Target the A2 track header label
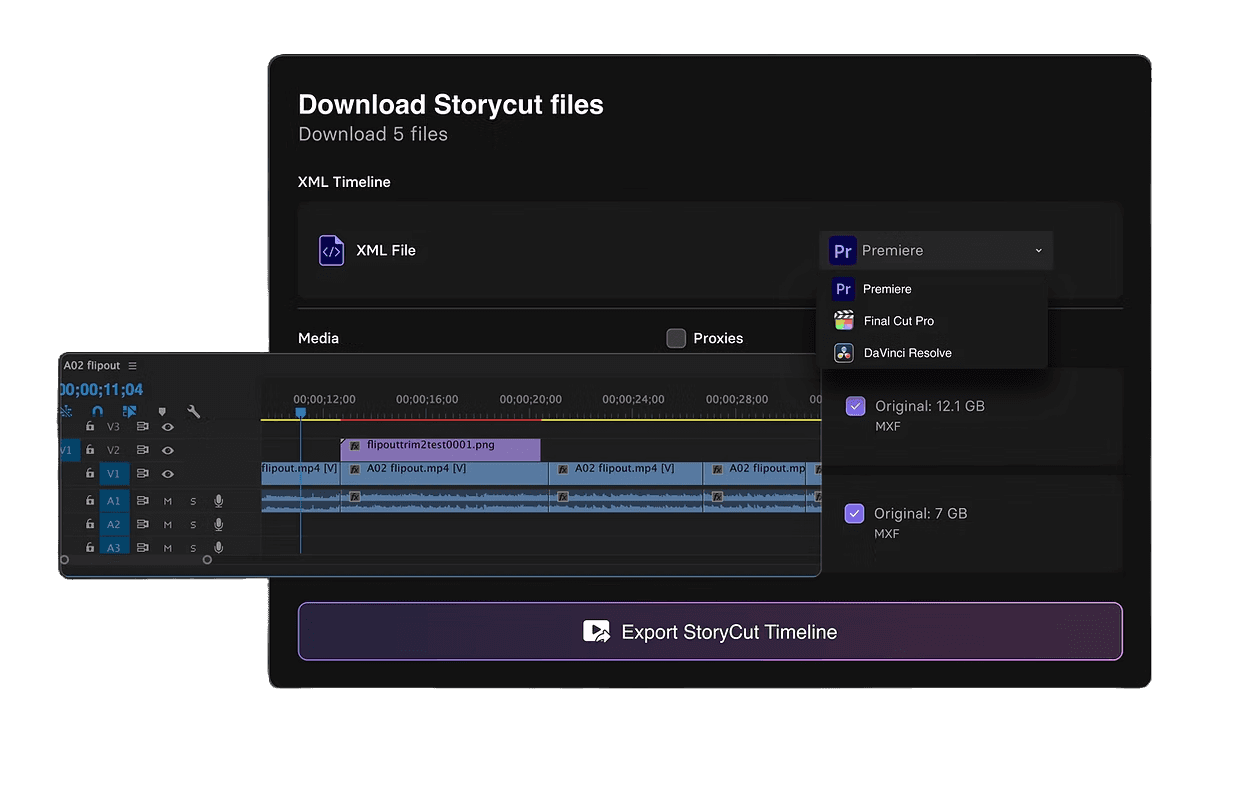Screen dimensions: 1242x790 pyautogui.click(x=114, y=524)
